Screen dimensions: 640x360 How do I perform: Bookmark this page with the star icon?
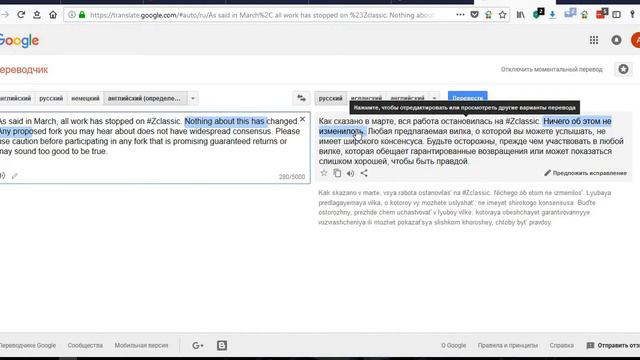[502, 15]
